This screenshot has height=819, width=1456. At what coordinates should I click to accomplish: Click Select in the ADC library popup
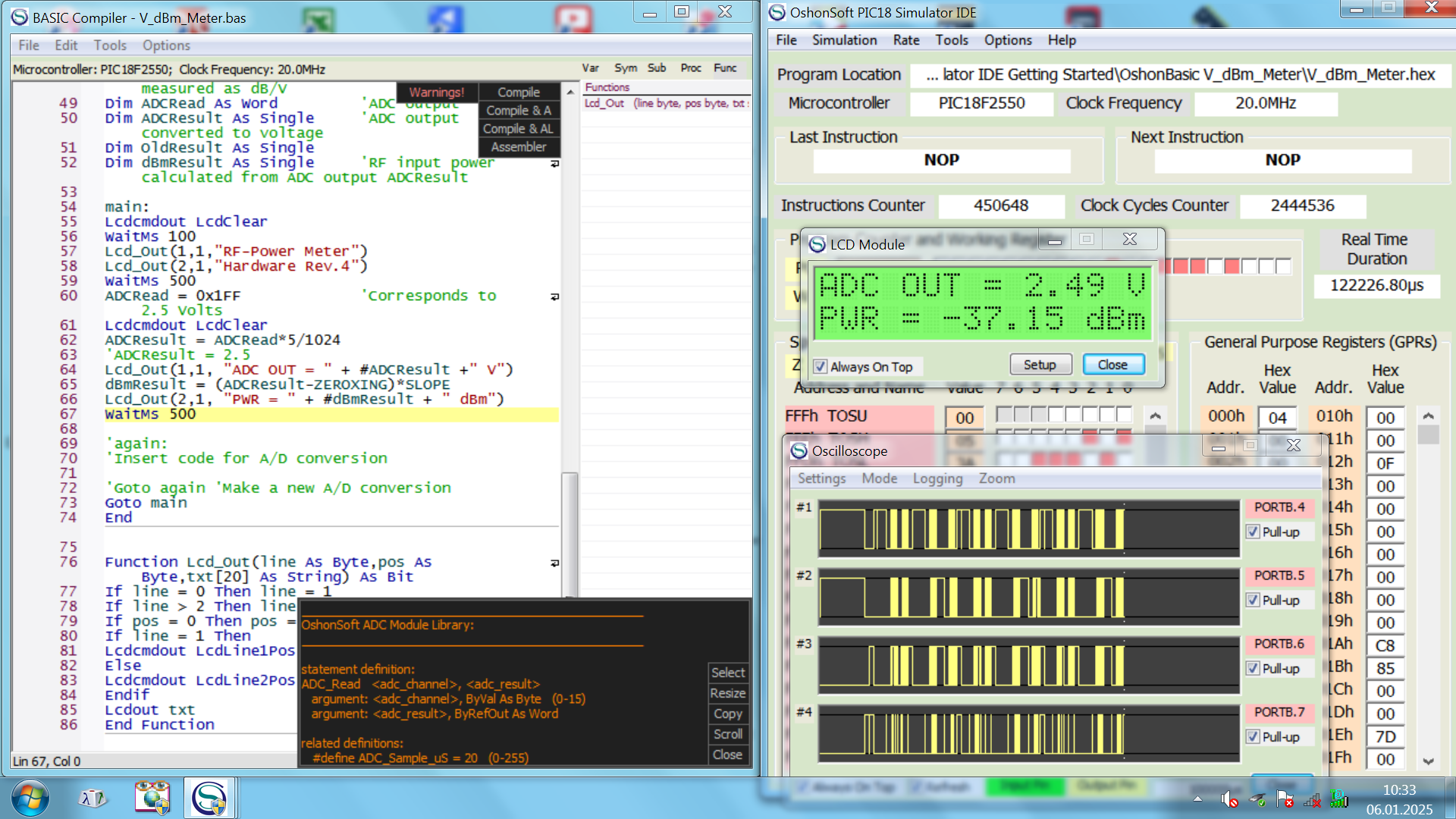click(x=728, y=673)
